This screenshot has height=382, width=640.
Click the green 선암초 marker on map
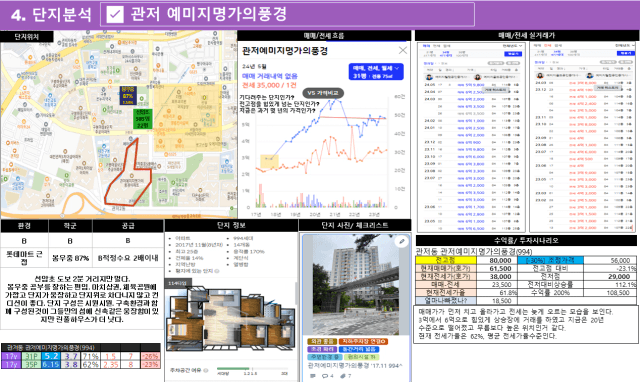tap(143, 119)
